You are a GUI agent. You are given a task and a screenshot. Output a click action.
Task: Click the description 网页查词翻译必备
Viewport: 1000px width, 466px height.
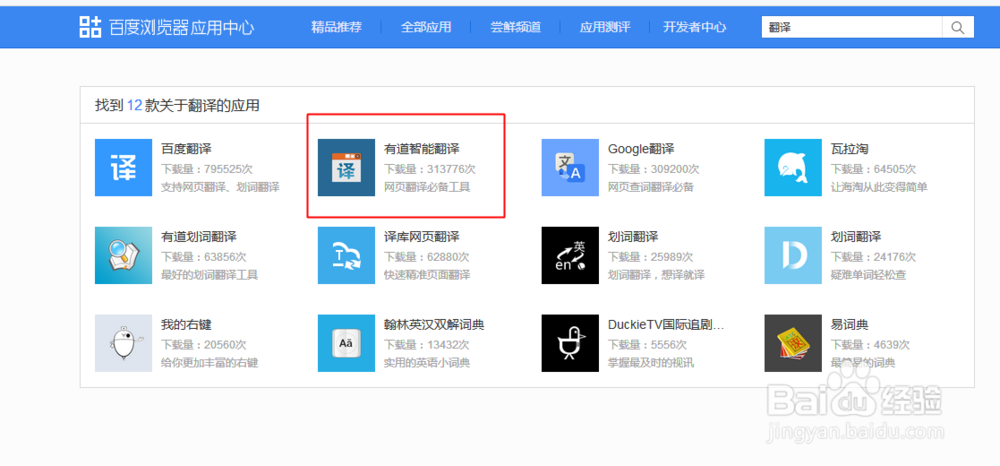(x=651, y=187)
